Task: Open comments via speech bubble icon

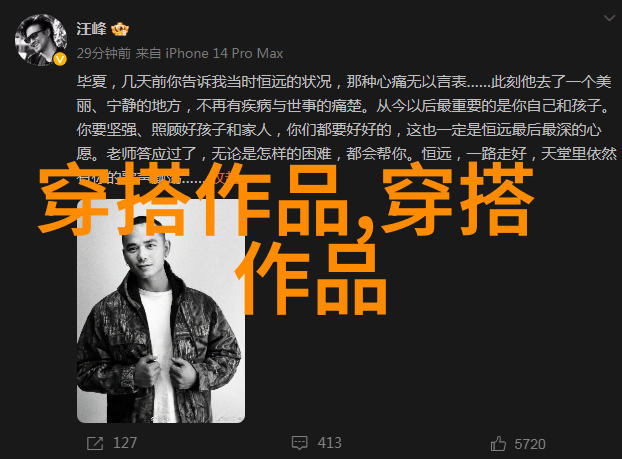Action: 299,443
